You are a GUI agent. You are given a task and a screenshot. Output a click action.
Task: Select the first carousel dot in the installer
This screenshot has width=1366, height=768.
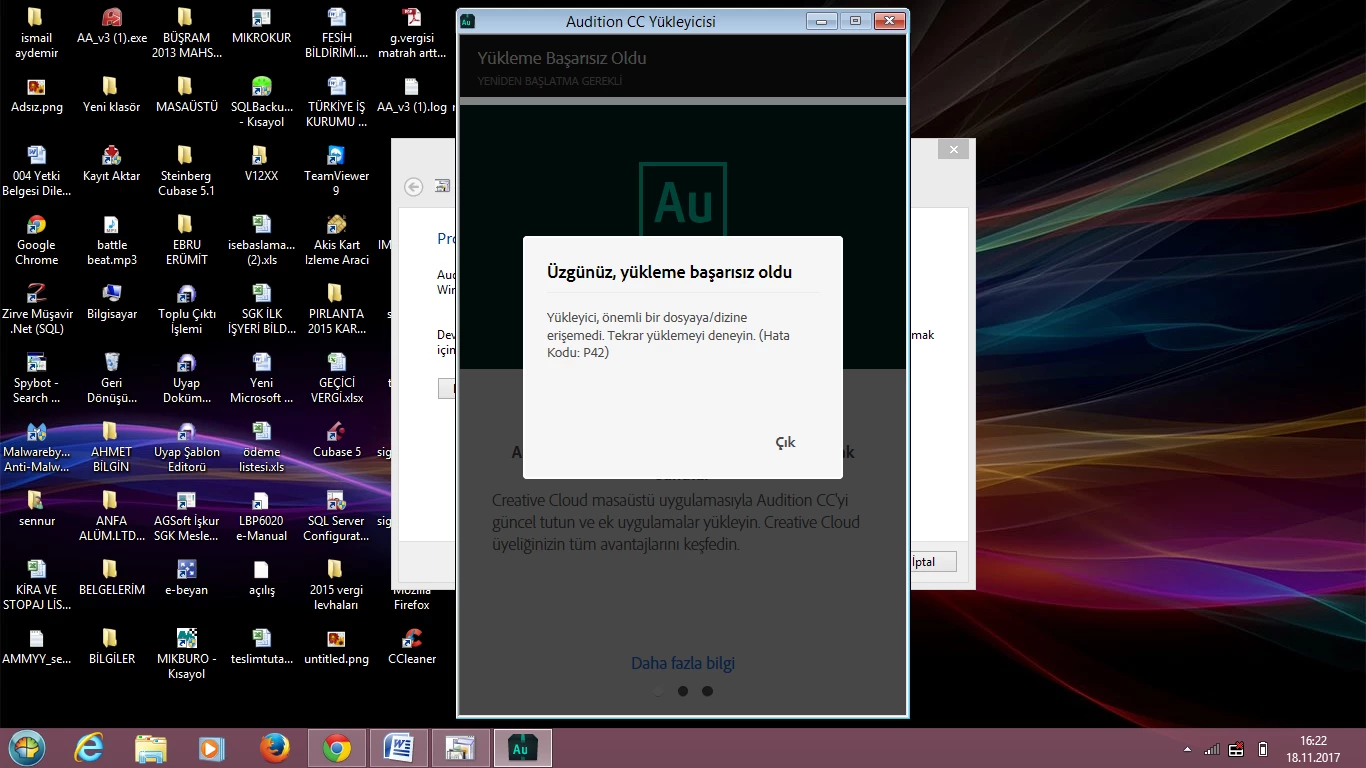[x=658, y=691]
